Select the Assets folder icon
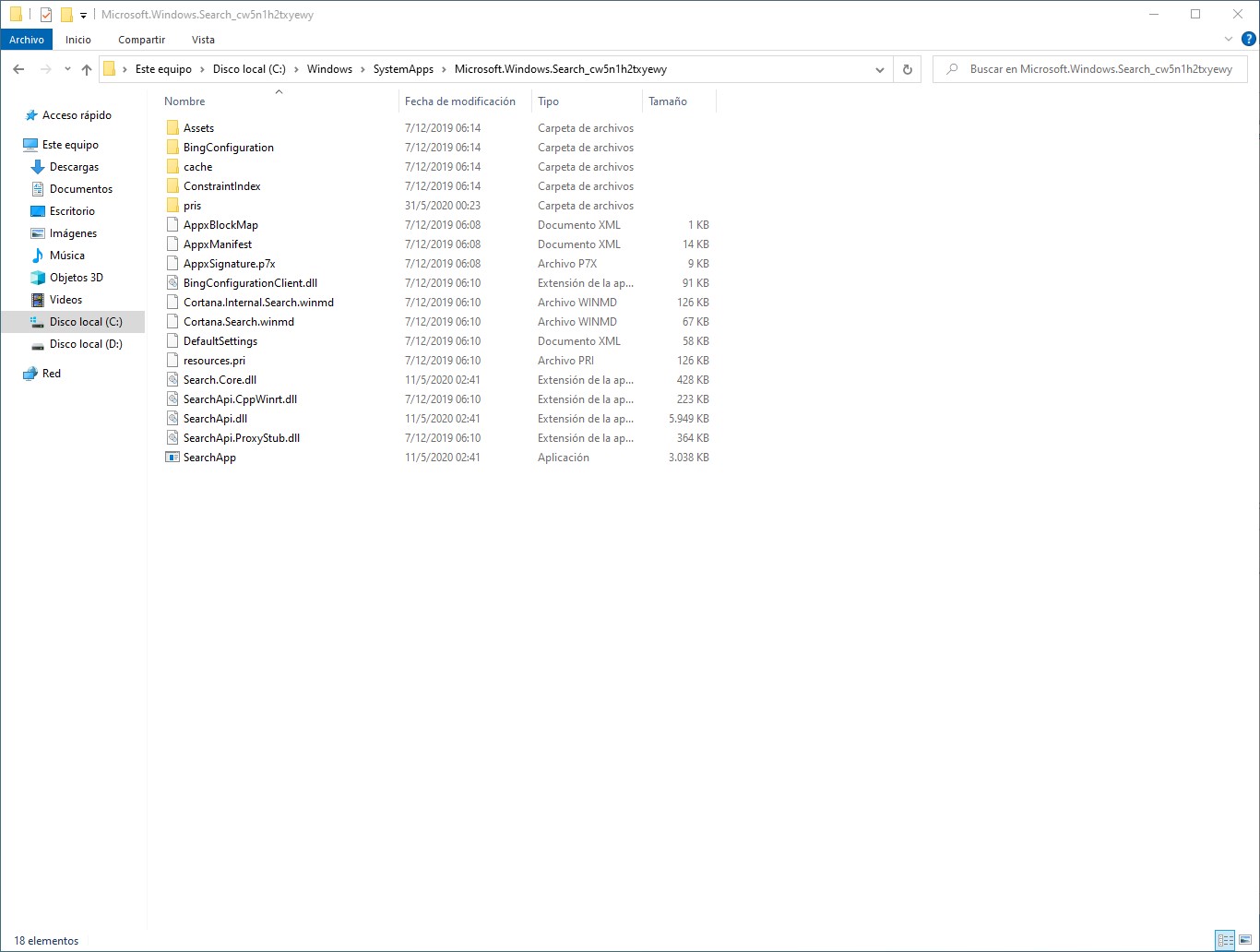This screenshot has height=952, width=1260. click(x=172, y=128)
